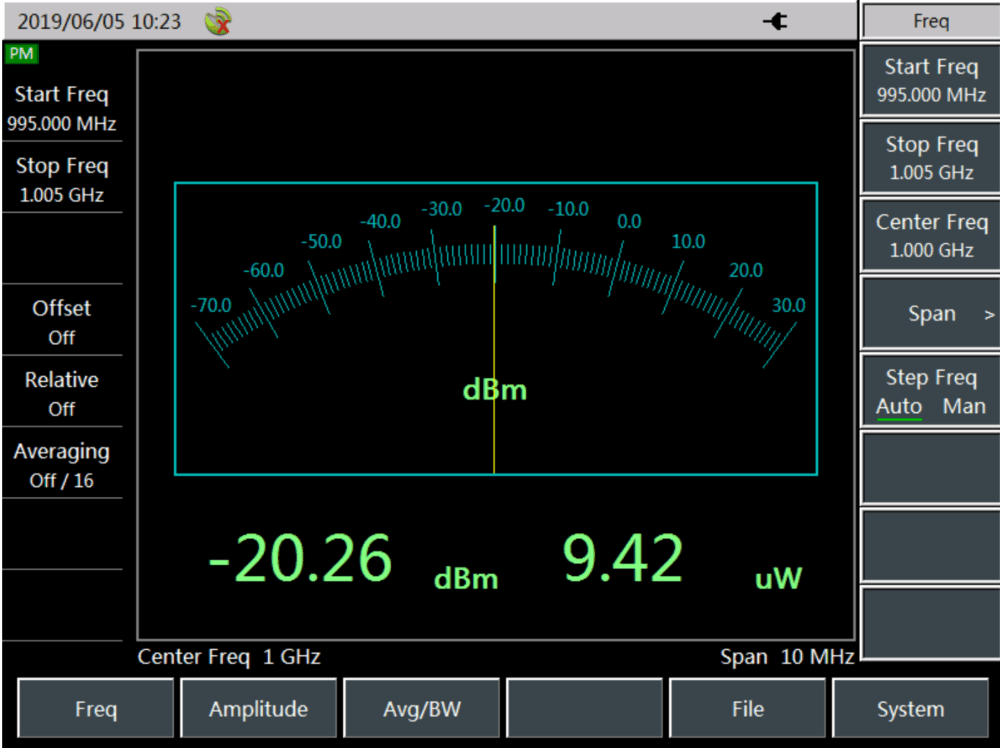Click the power plug icon

tap(775, 22)
